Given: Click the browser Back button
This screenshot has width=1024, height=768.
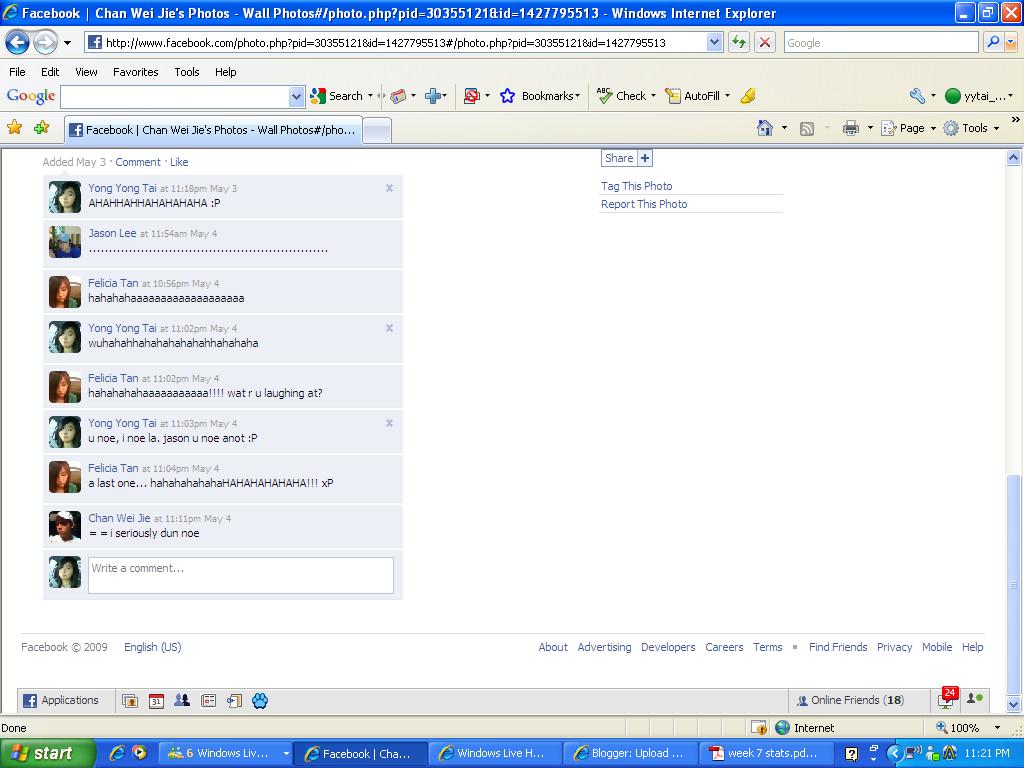Looking at the screenshot, I should click(x=18, y=43).
